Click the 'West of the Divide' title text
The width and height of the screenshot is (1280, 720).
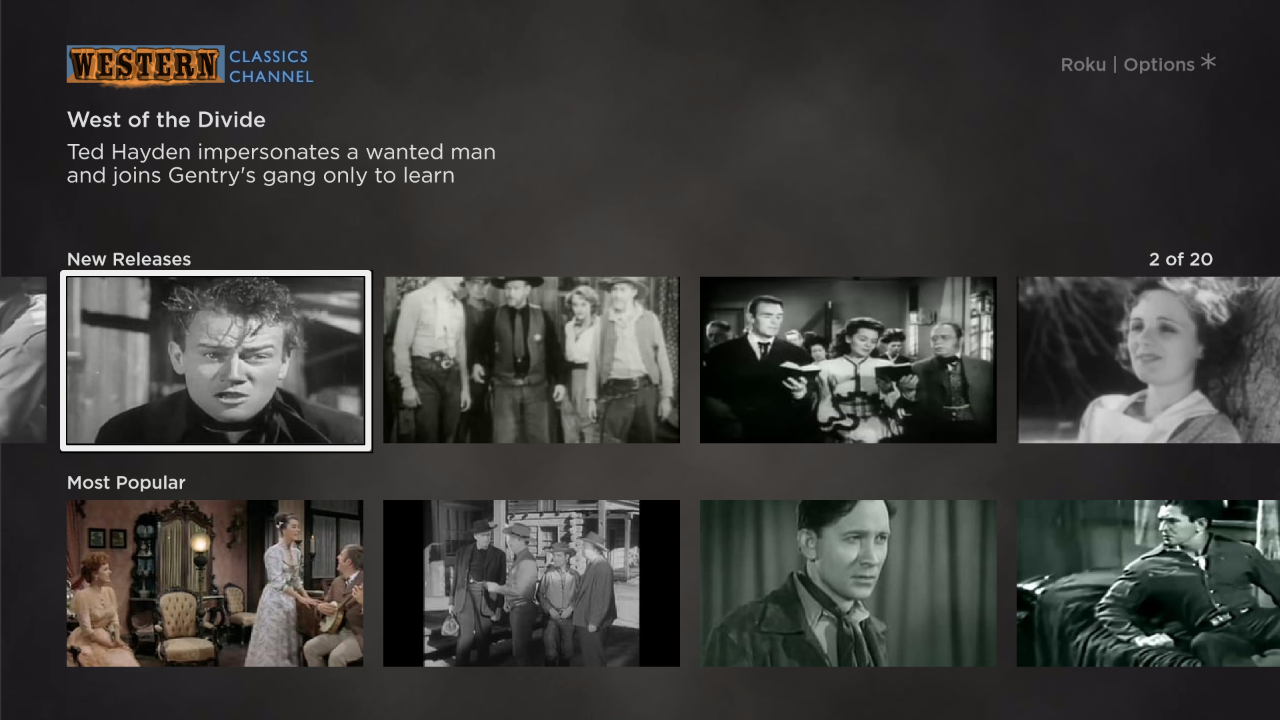coord(166,120)
